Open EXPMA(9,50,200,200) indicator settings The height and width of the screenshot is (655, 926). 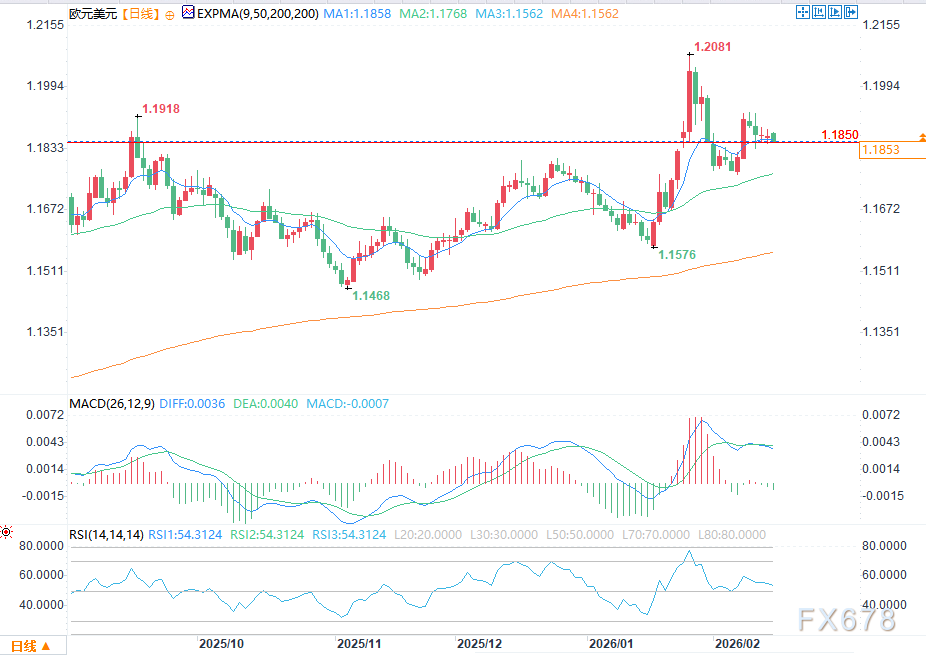pos(256,15)
